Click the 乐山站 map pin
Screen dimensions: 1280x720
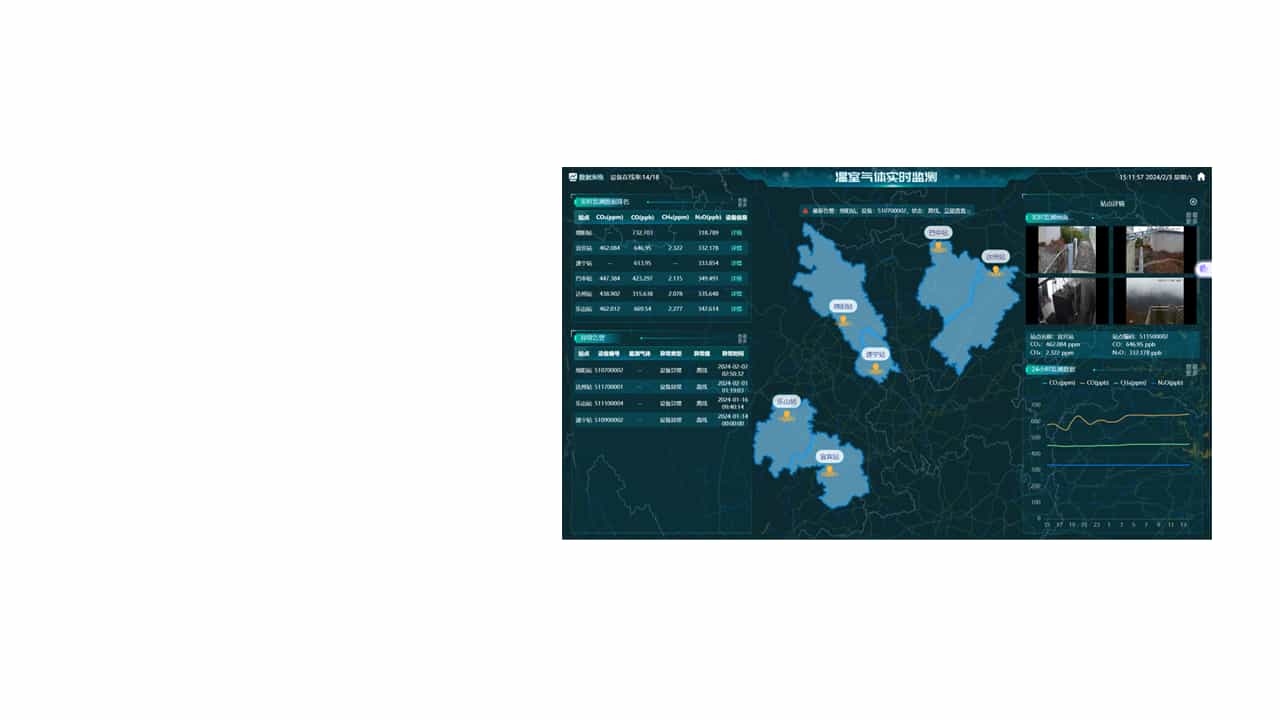coord(787,415)
